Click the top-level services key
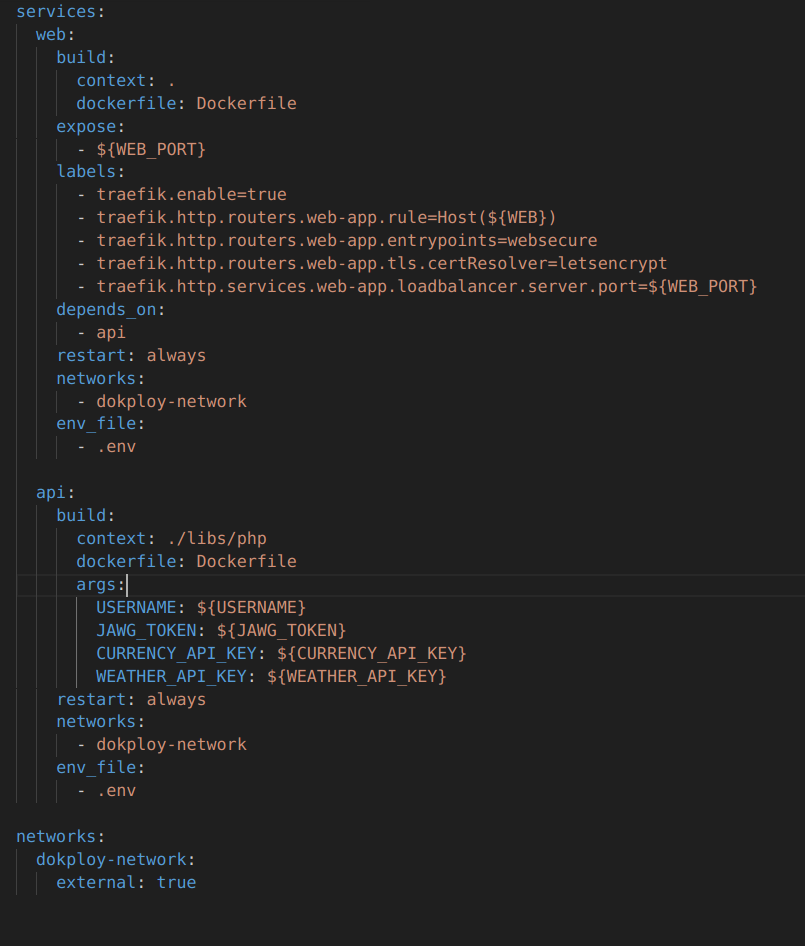 tap(55, 11)
